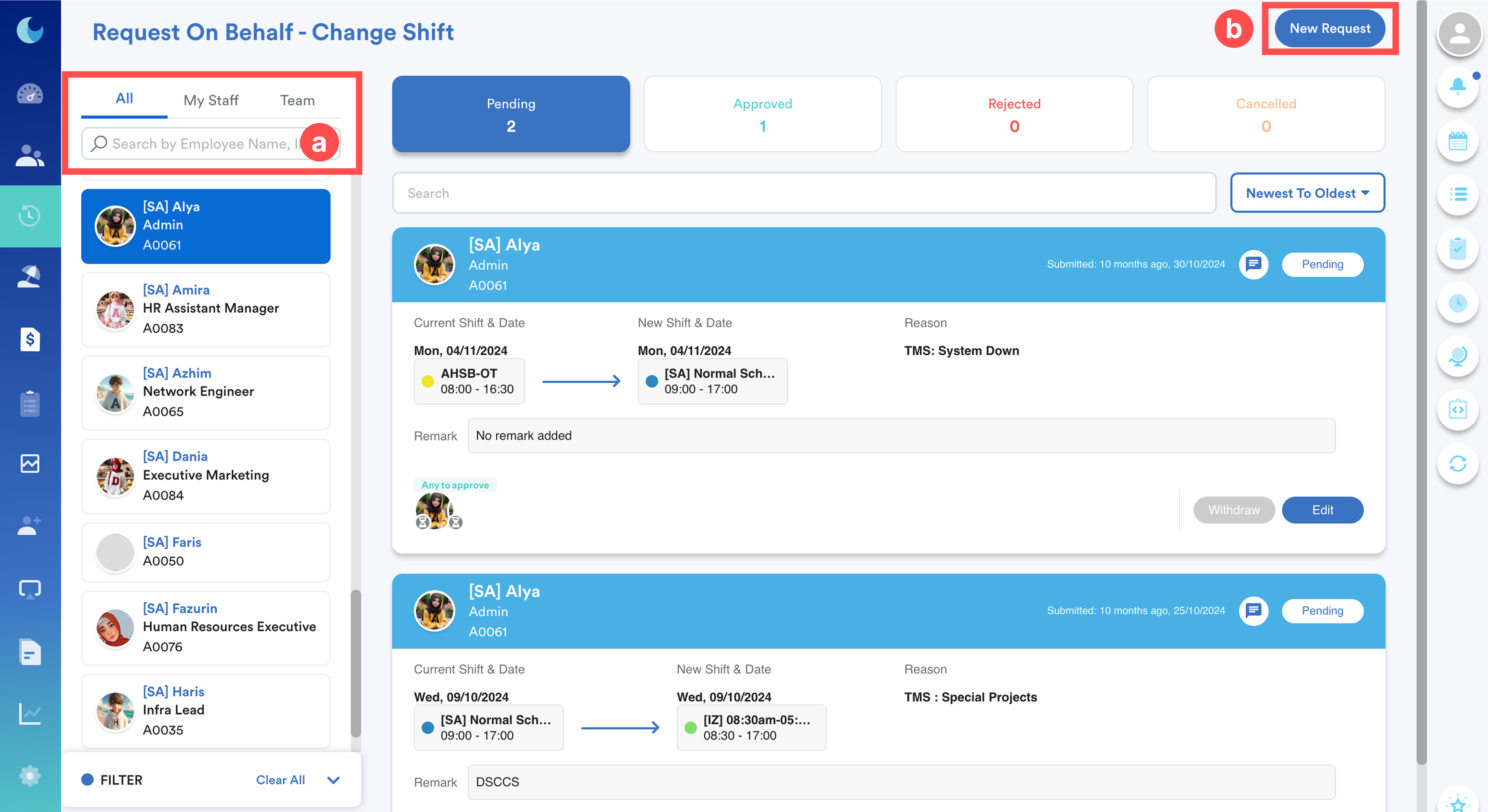Click Clear All filter link
The width and height of the screenshot is (1488, 812).
[280, 780]
